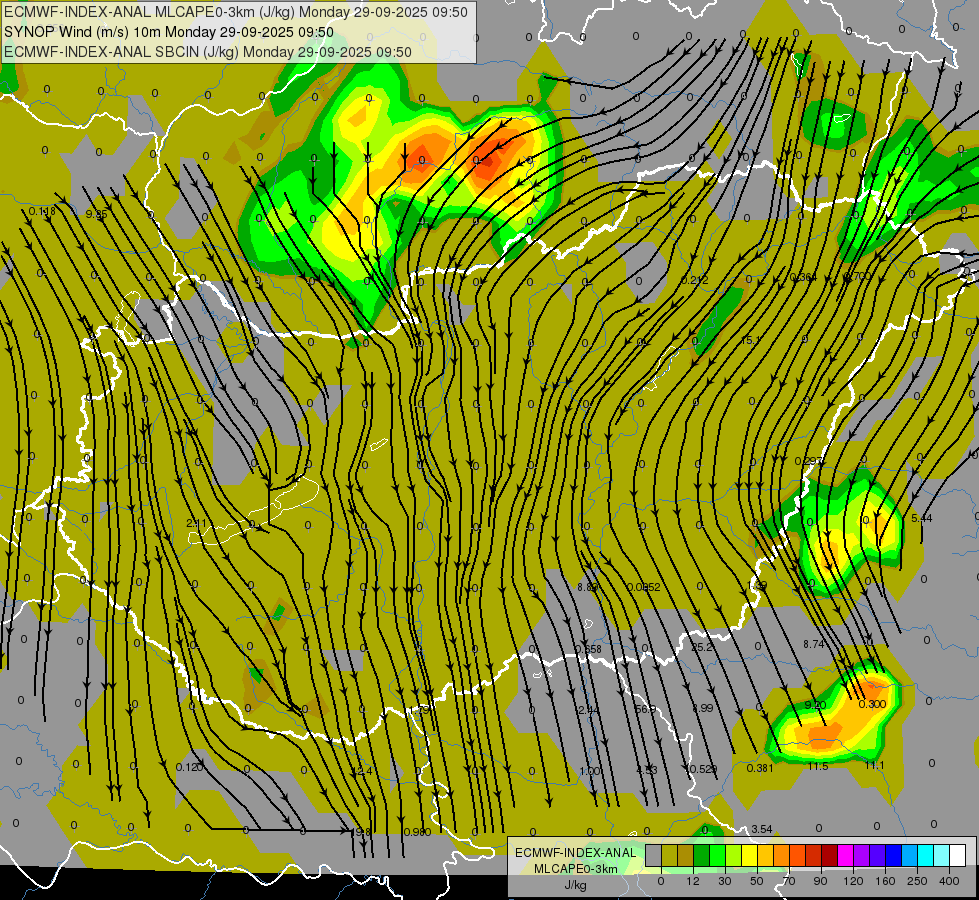Image resolution: width=979 pixels, height=900 pixels.
Task: Click the map value 0.212
Action: coord(694,280)
